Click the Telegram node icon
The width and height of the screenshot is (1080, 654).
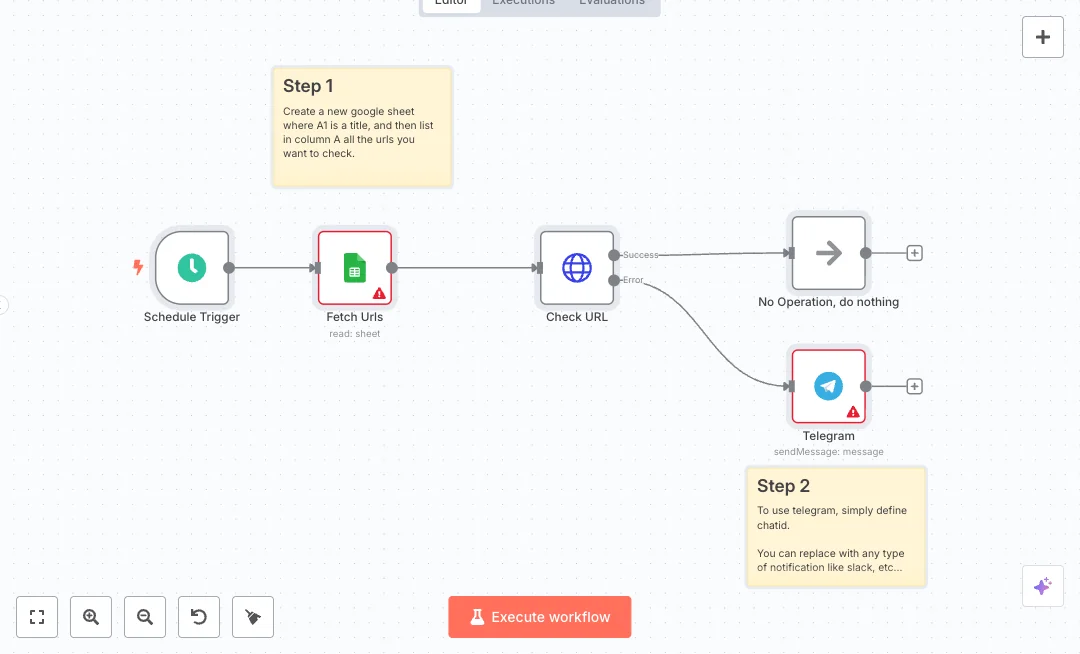828,386
